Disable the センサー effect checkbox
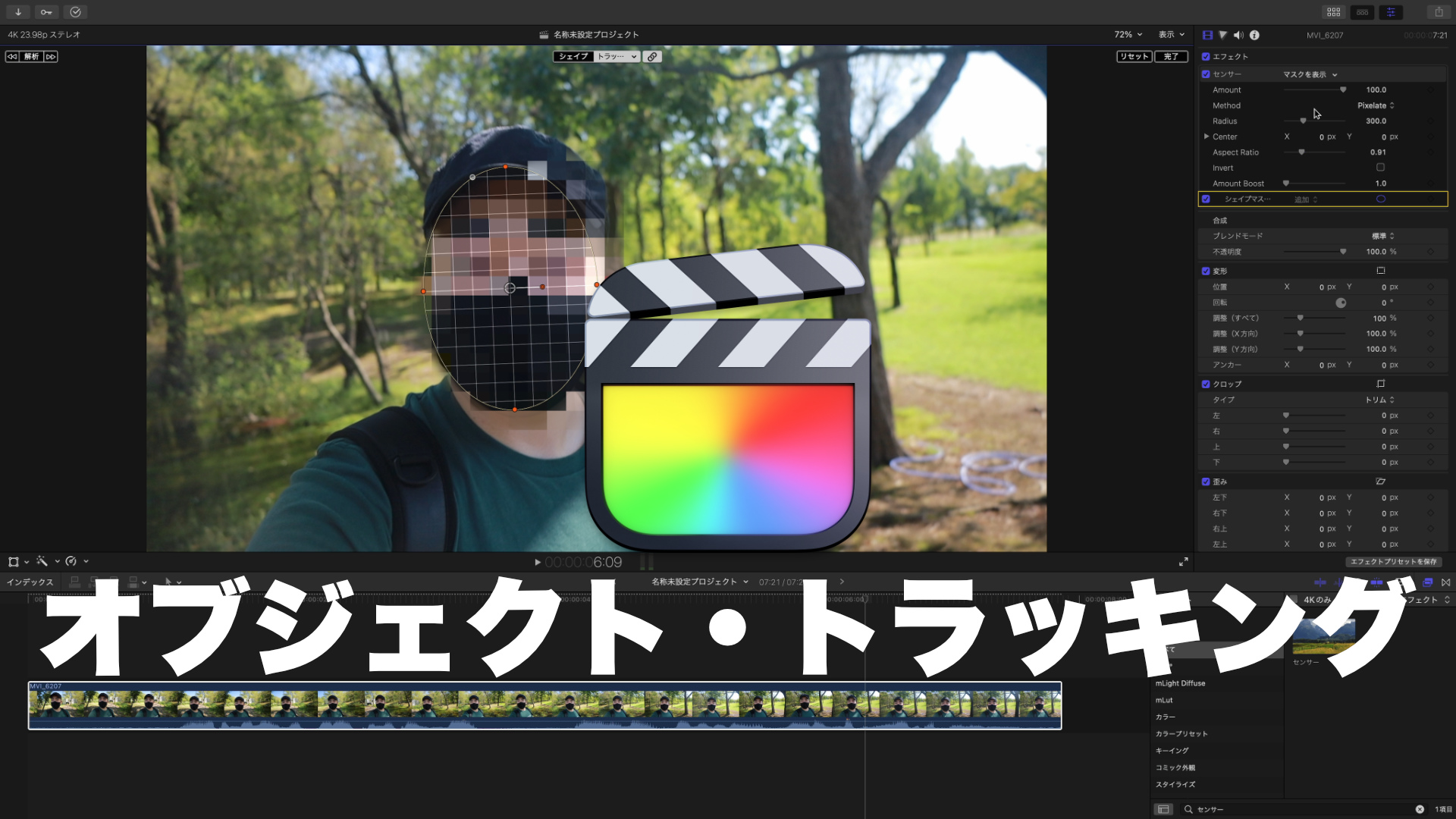The image size is (1456, 819). (x=1206, y=74)
